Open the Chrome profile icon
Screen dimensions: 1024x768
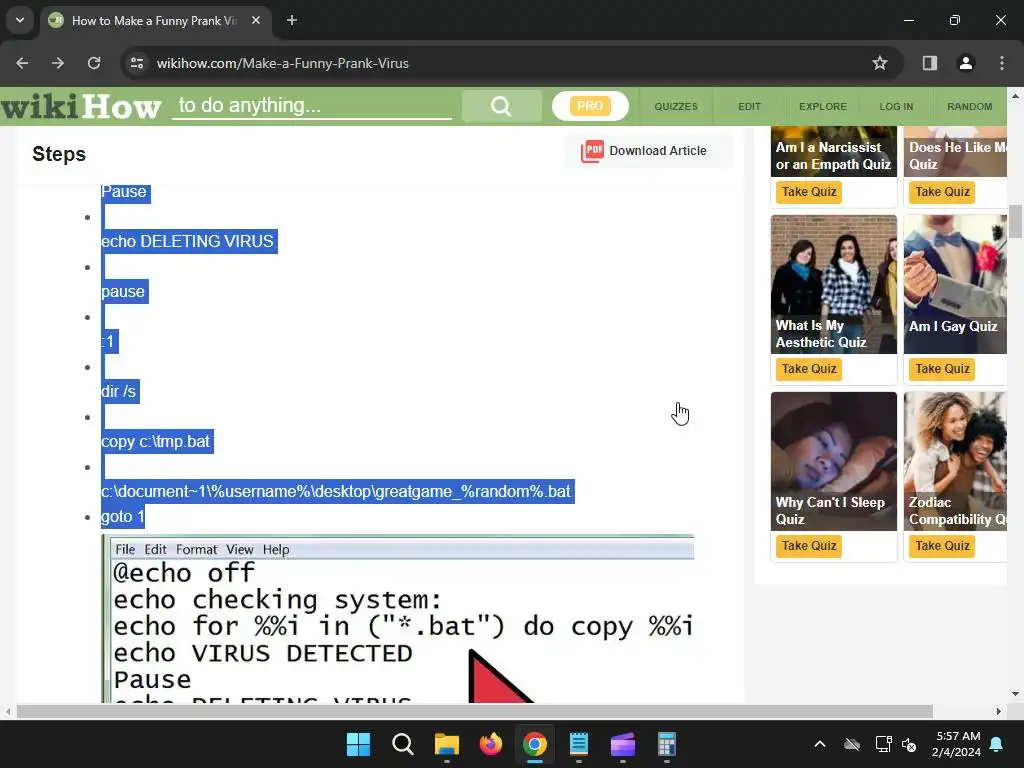point(965,63)
